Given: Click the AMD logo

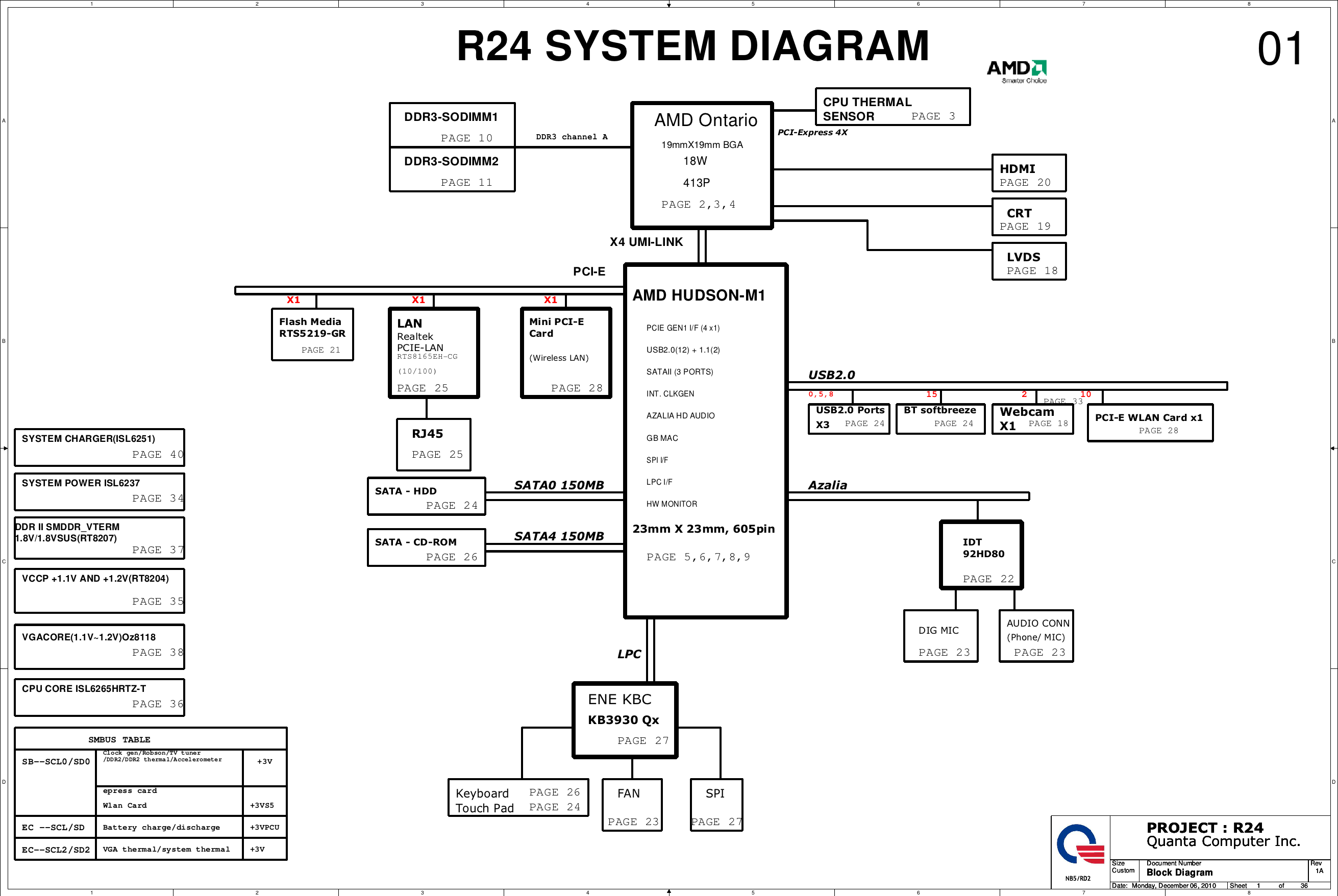Looking at the screenshot, I should [x=1017, y=71].
